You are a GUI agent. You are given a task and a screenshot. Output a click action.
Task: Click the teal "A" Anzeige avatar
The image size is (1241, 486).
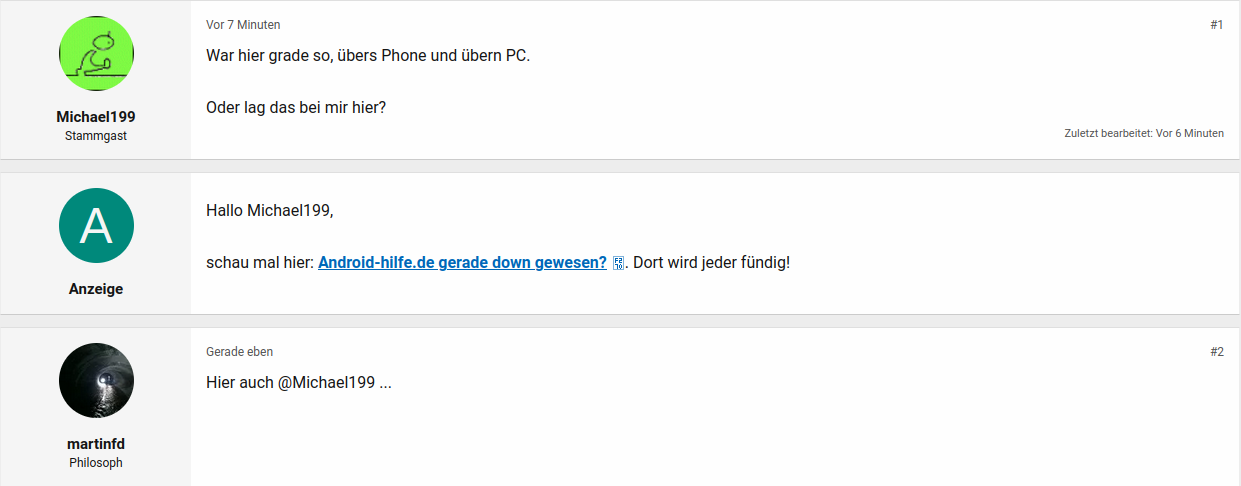(96, 225)
